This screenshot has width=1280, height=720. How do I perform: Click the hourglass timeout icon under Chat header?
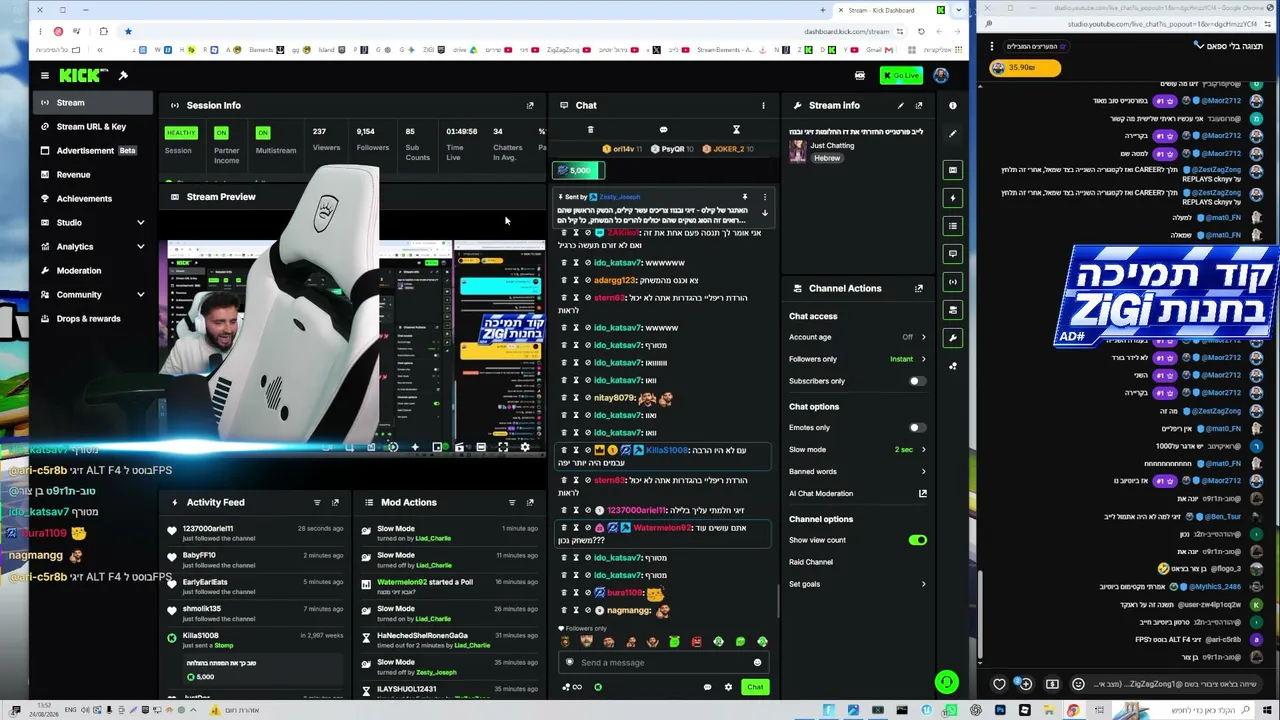click(736, 130)
